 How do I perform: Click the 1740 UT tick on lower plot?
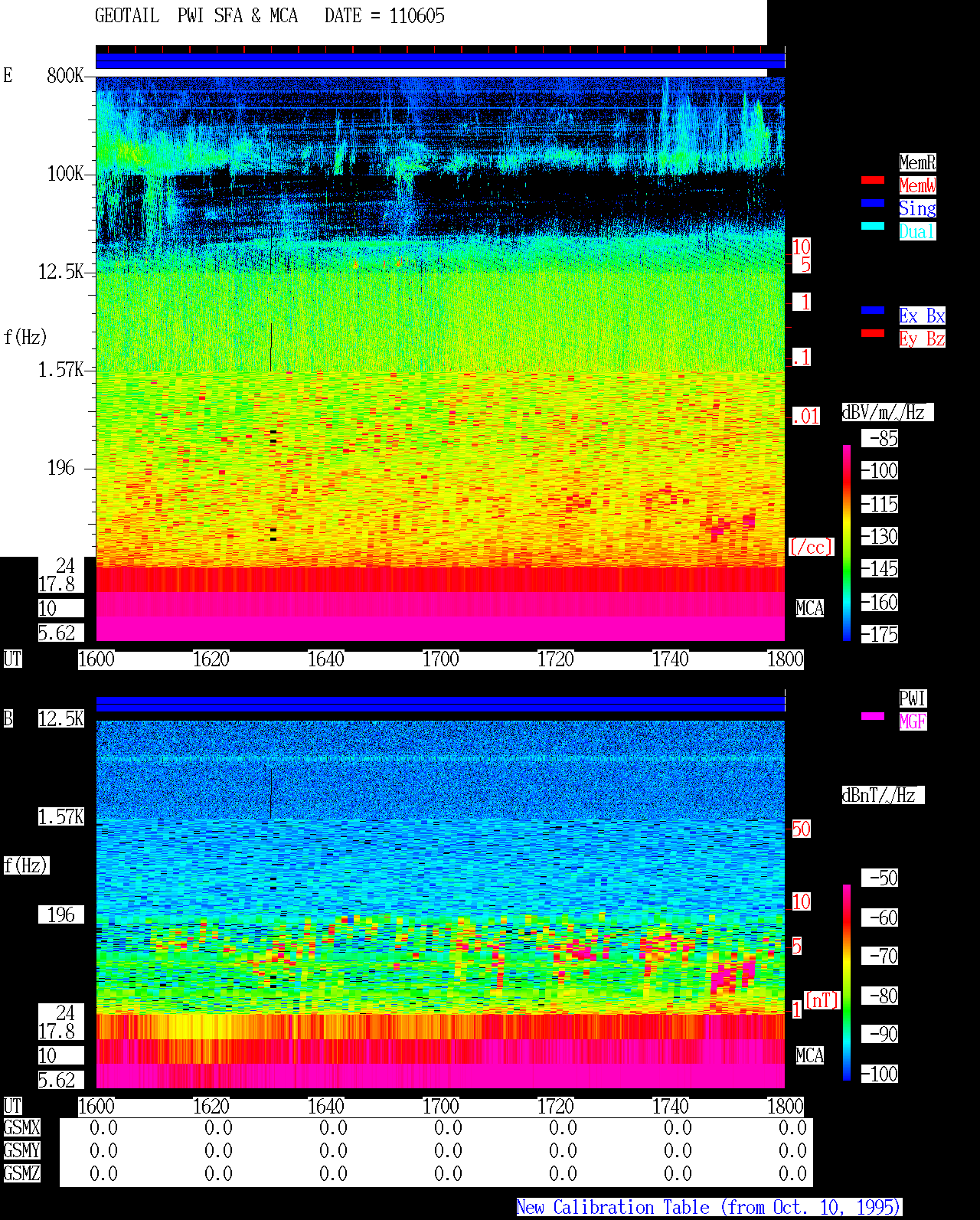pos(670,1107)
